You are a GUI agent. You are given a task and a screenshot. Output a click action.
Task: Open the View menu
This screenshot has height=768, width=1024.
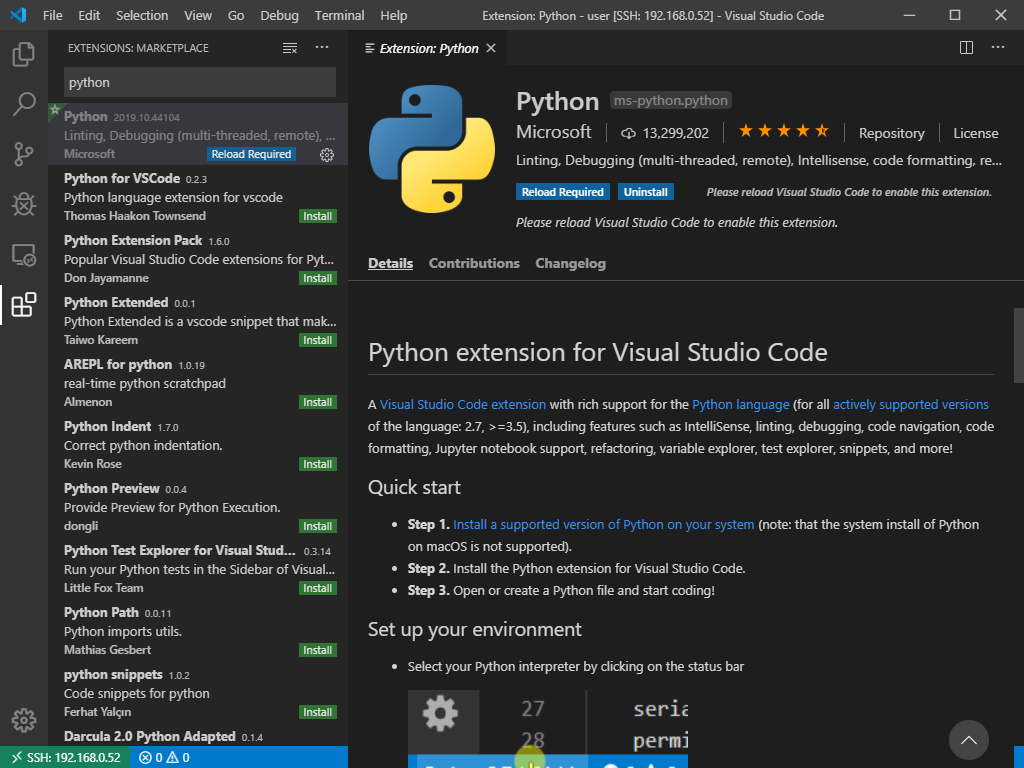point(198,15)
